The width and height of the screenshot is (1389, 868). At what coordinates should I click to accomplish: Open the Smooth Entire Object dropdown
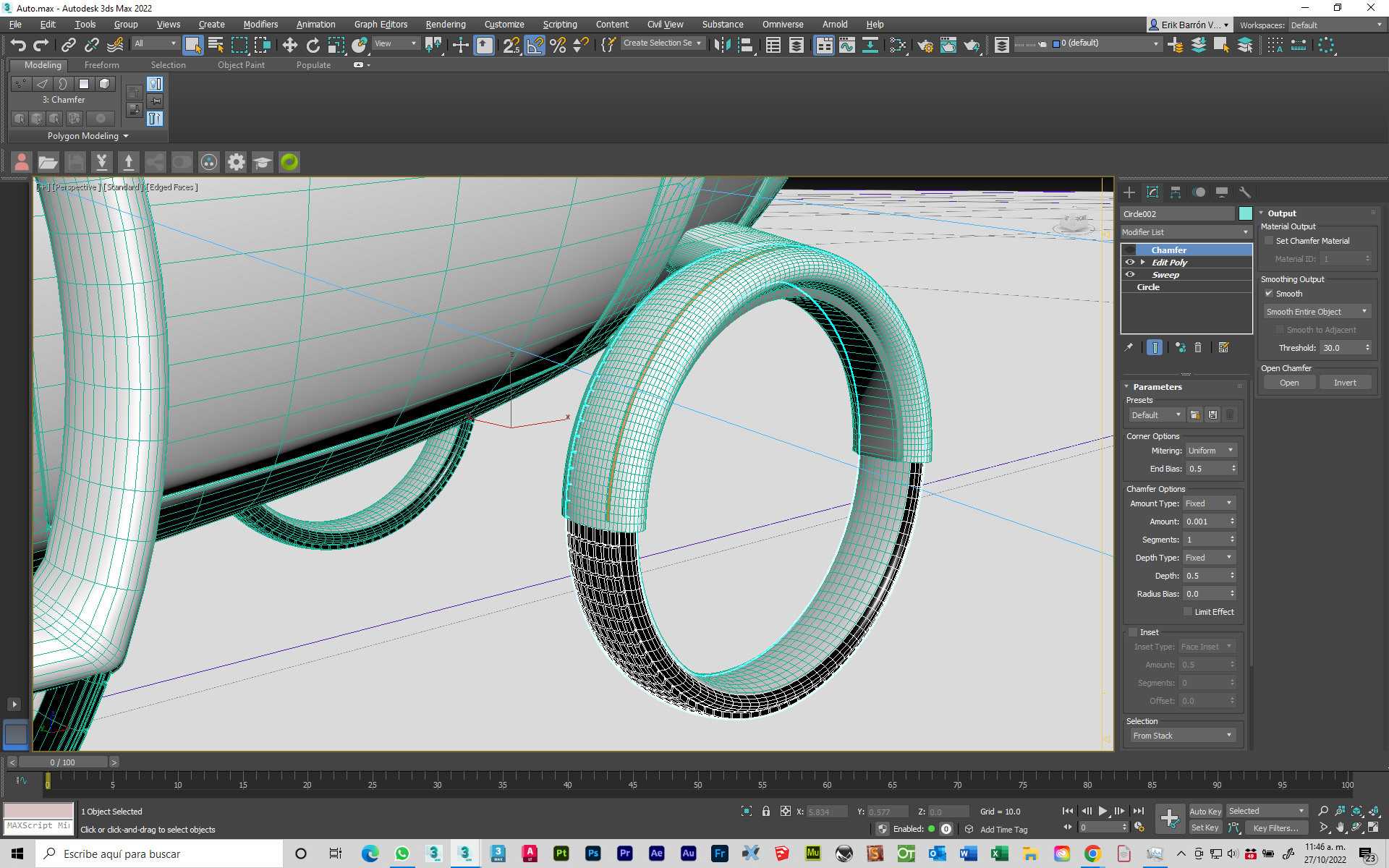[1317, 312]
